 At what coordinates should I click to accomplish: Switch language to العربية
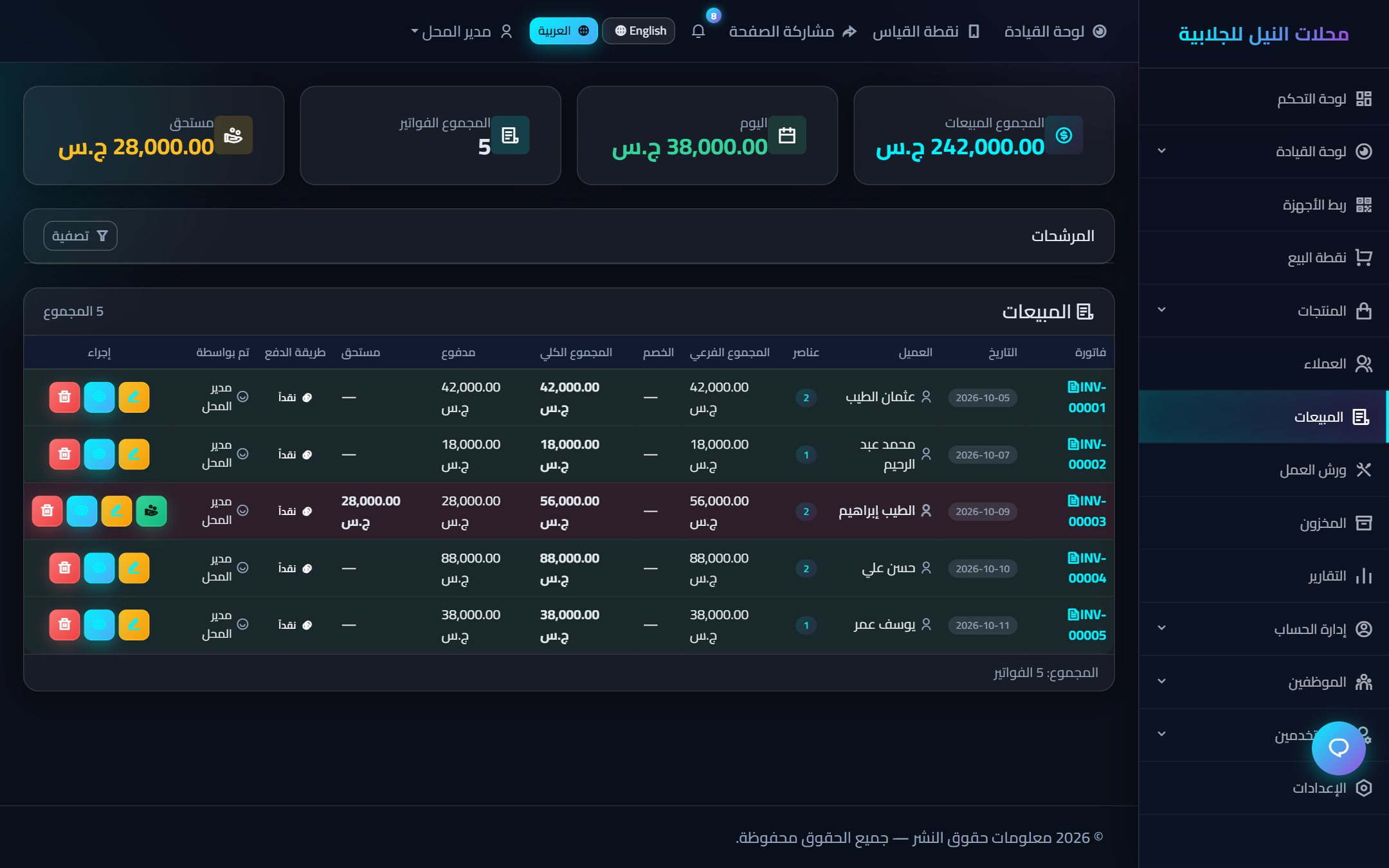(563, 31)
